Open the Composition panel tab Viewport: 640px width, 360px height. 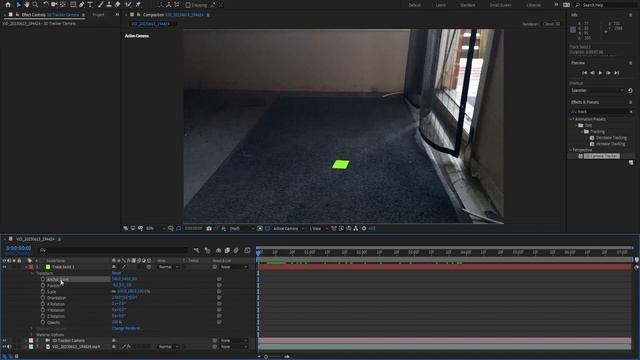tap(173, 15)
